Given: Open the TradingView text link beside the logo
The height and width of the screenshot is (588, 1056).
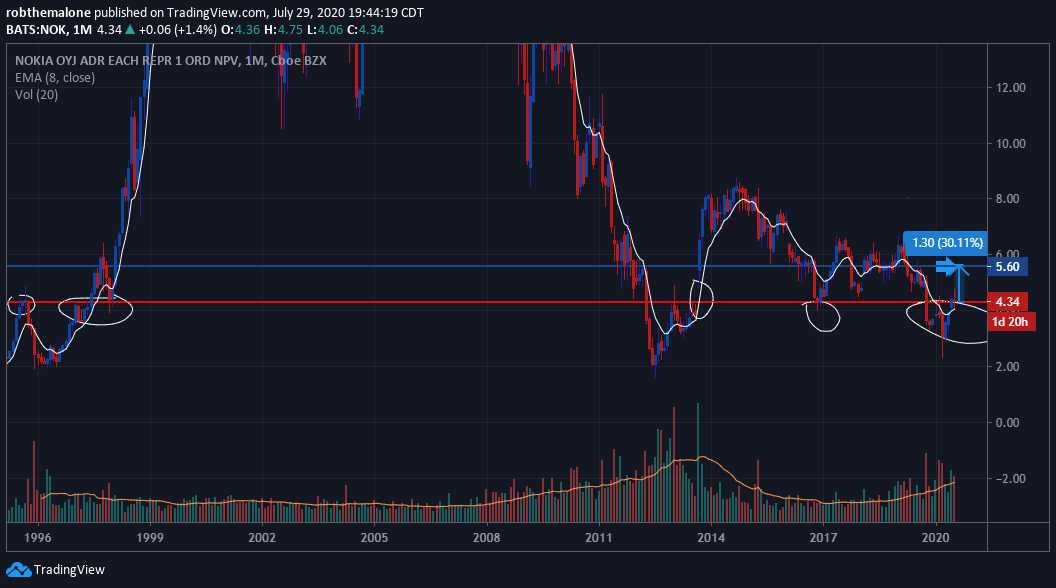Looking at the screenshot, I should 69,570.
